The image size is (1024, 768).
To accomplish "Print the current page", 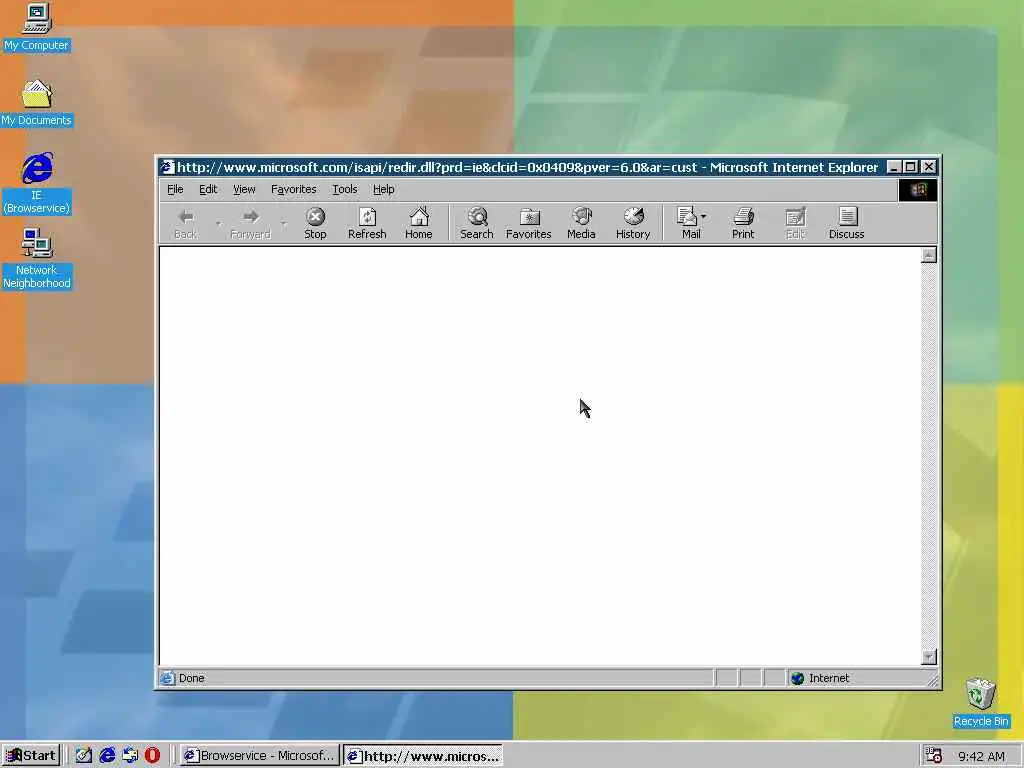I will pyautogui.click(x=743, y=223).
